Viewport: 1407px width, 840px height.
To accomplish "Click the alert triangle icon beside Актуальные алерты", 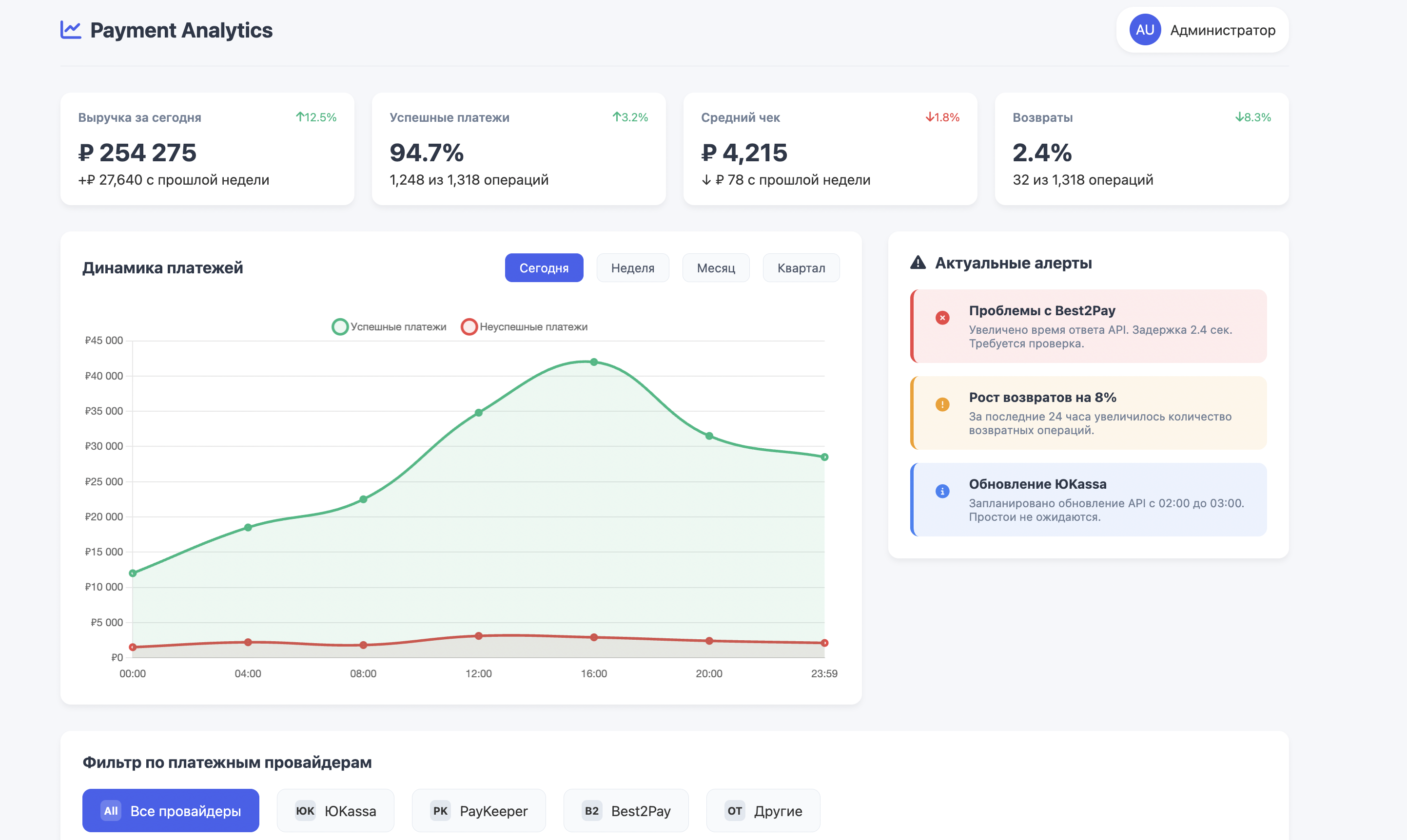I will tap(918, 263).
